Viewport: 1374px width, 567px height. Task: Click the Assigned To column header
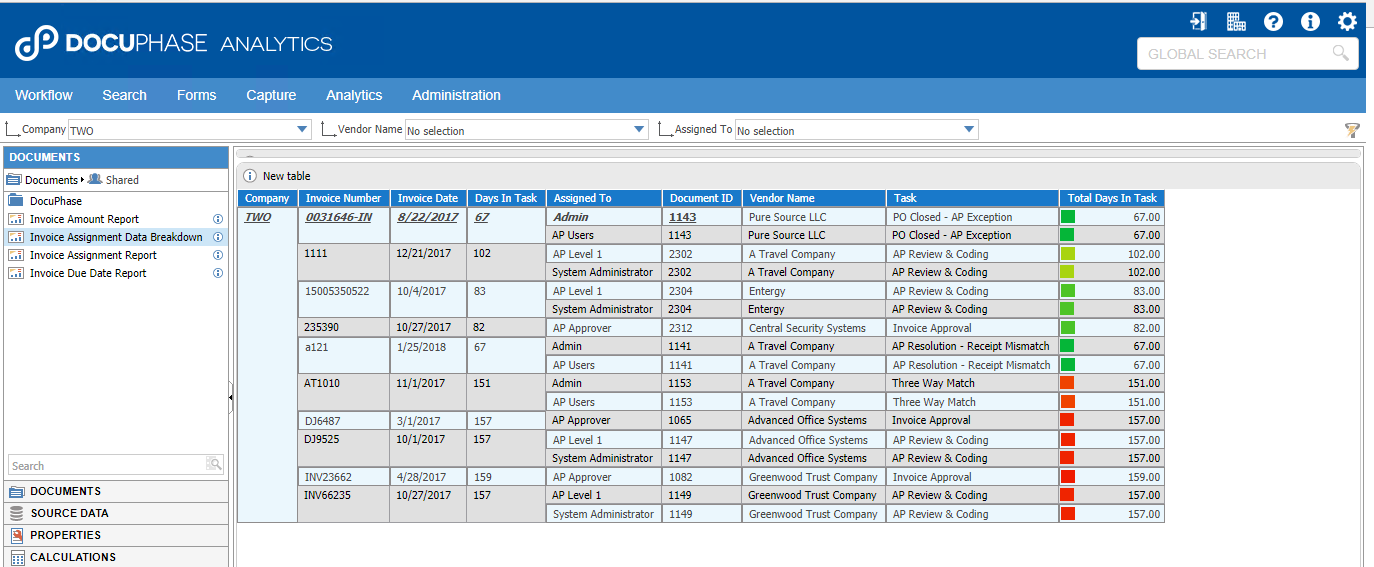604,198
